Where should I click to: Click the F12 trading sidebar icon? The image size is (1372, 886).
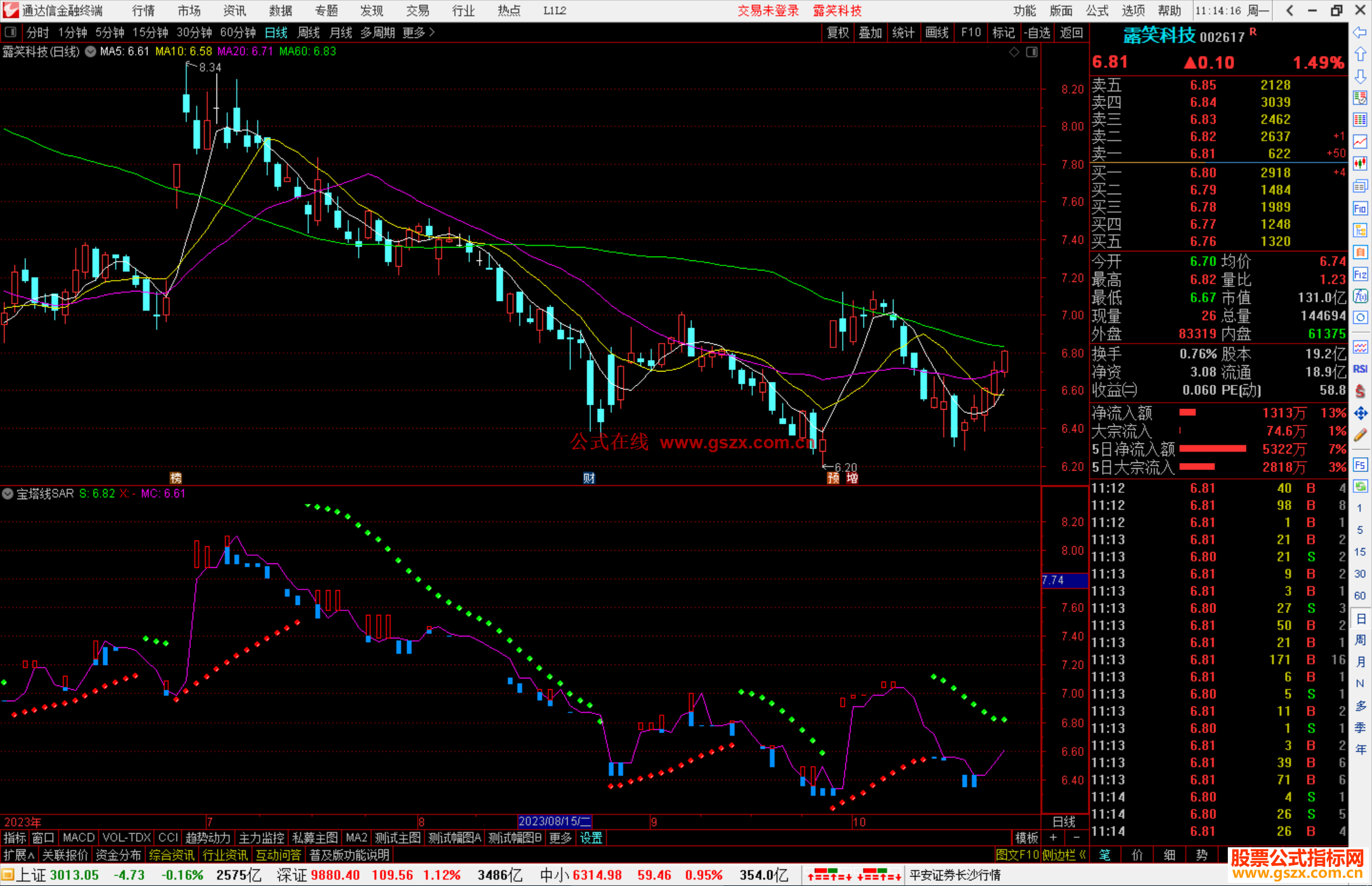click(1360, 274)
